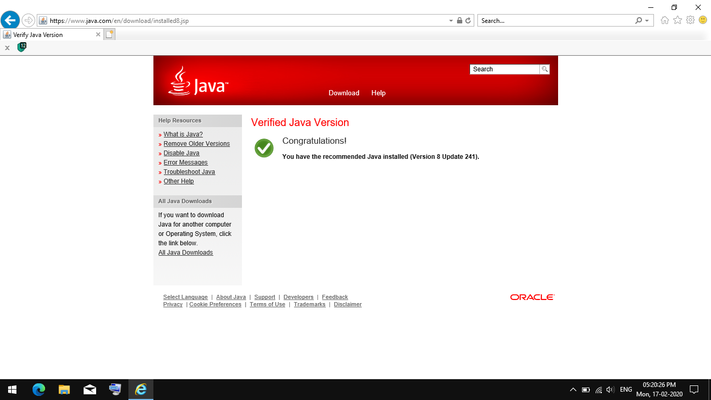Click the Java logo in banner
Image resolution: width=711 pixels, height=400 pixels.
198,82
